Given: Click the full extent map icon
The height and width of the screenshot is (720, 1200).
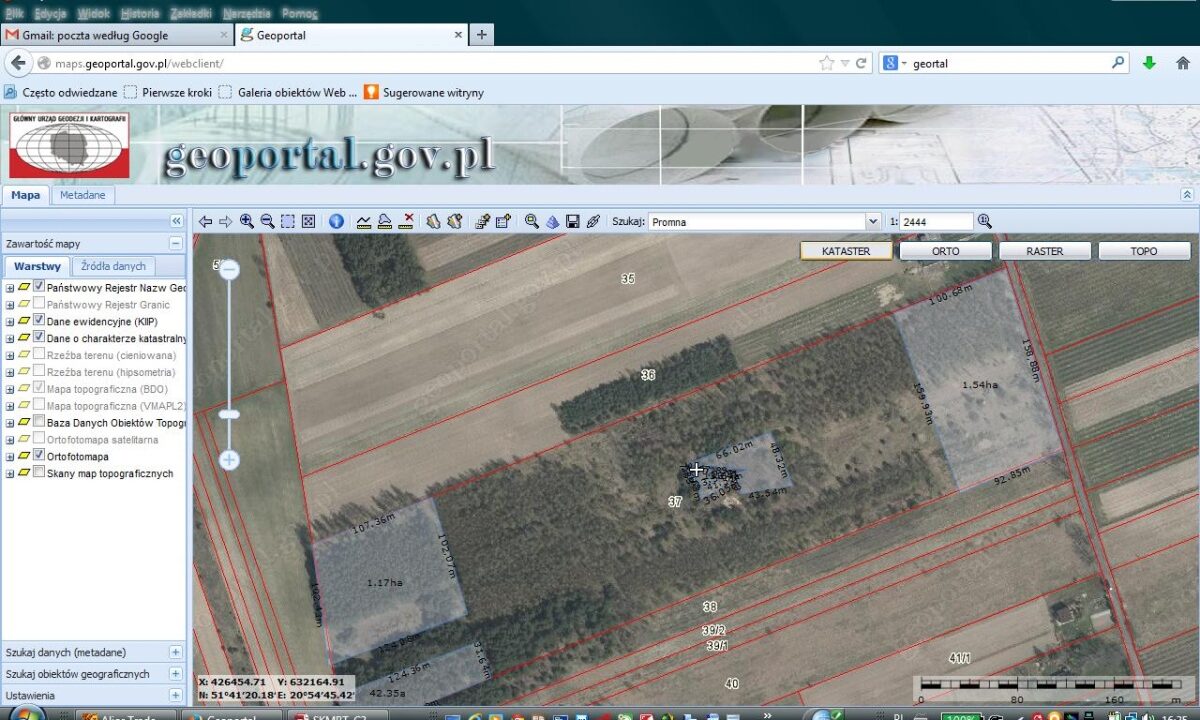Looking at the screenshot, I should click(x=308, y=222).
